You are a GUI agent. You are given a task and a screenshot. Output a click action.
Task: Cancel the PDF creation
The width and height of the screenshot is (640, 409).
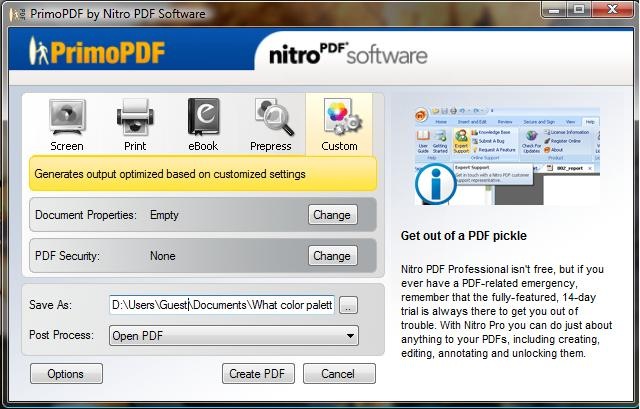(339, 373)
